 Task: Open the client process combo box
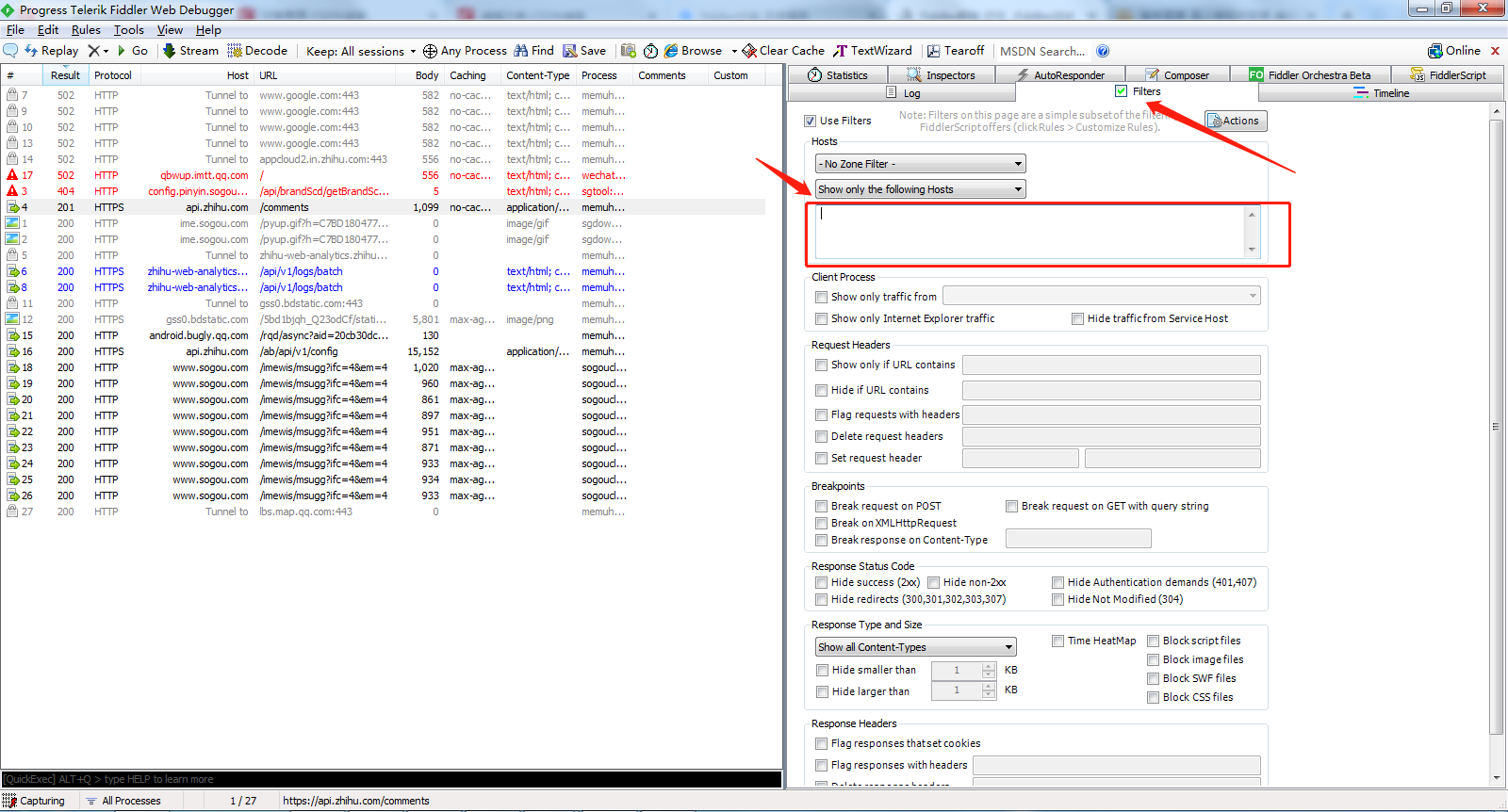pyautogui.click(x=1101, y=296)
